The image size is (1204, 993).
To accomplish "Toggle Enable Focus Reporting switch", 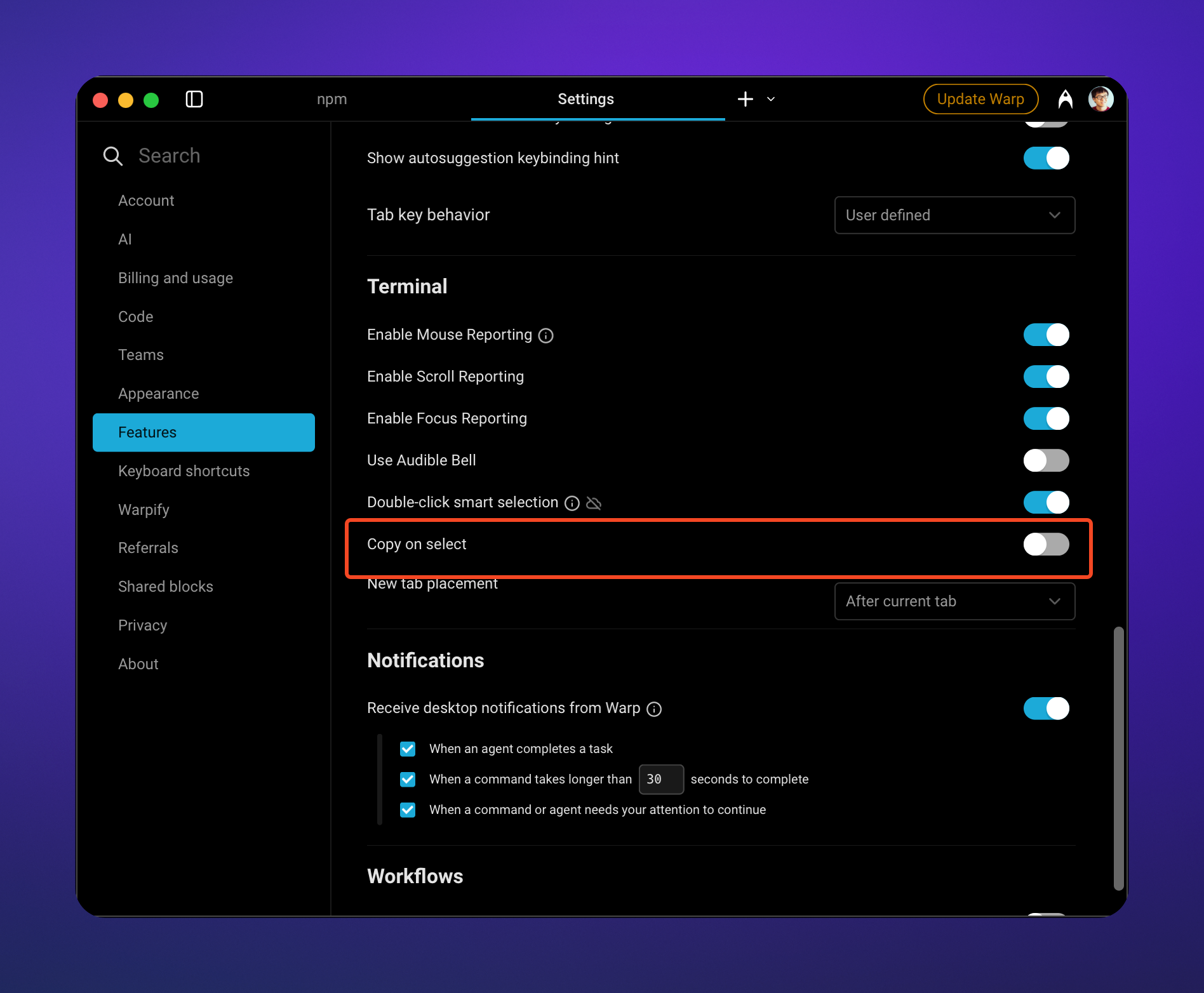I will pos(1047,418).
